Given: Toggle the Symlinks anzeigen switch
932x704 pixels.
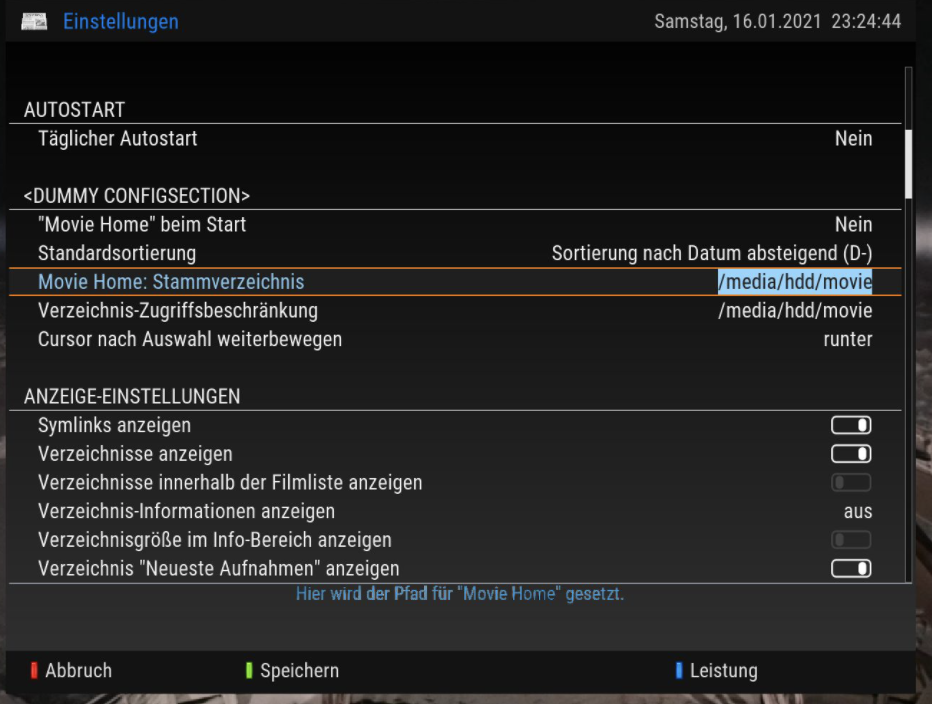Looking at the screenshot, I should [x=851, y=426].
